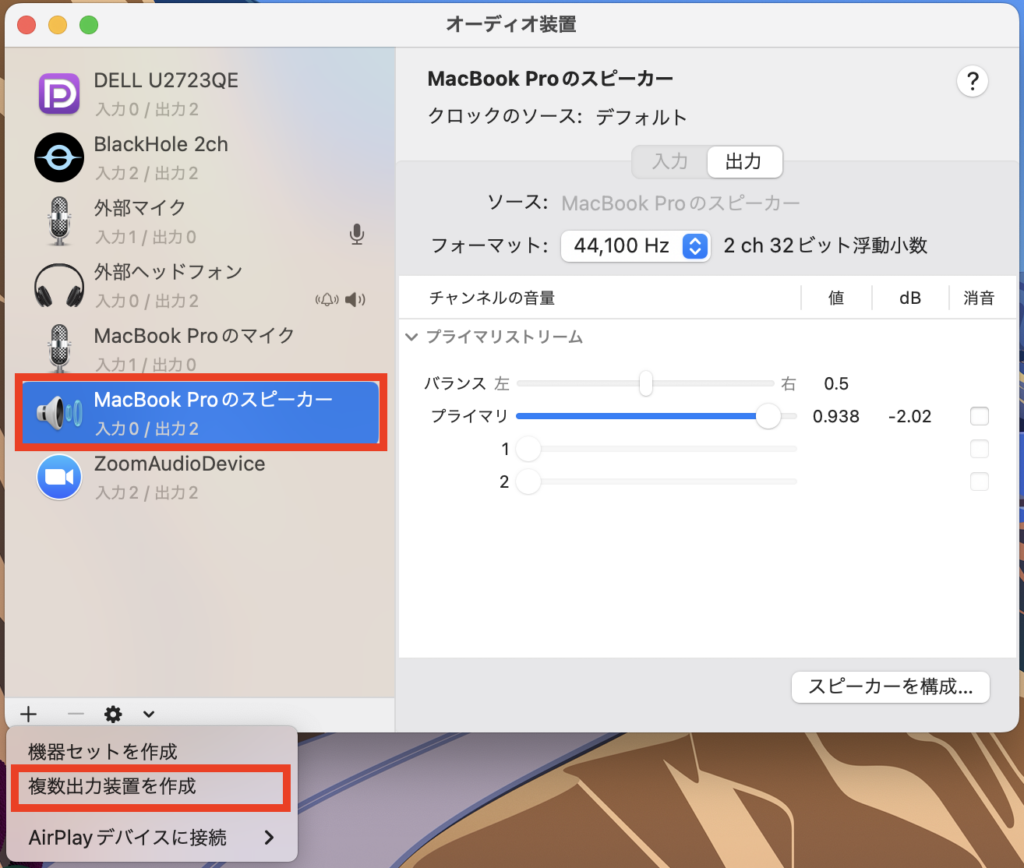
Task: Click the スピーカーを構成 button
Action: [x=889, y=687]
